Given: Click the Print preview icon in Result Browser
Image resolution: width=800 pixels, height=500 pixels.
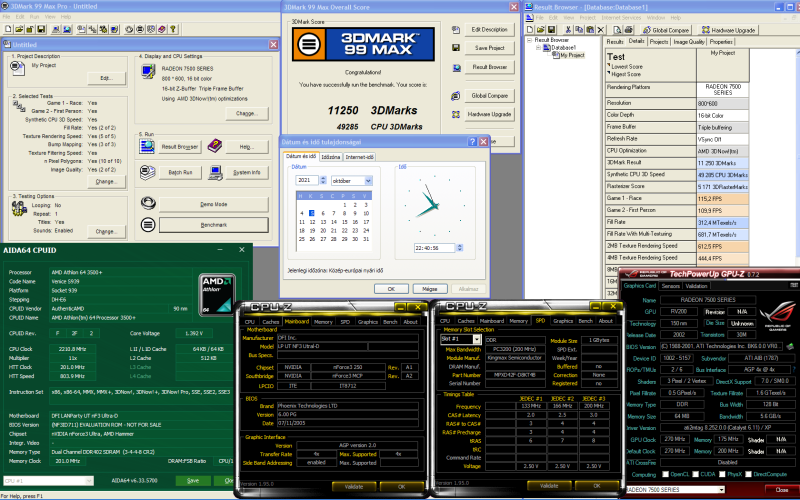Looking at the screenshot, I should pyautogui.click(x=617, y=30).
